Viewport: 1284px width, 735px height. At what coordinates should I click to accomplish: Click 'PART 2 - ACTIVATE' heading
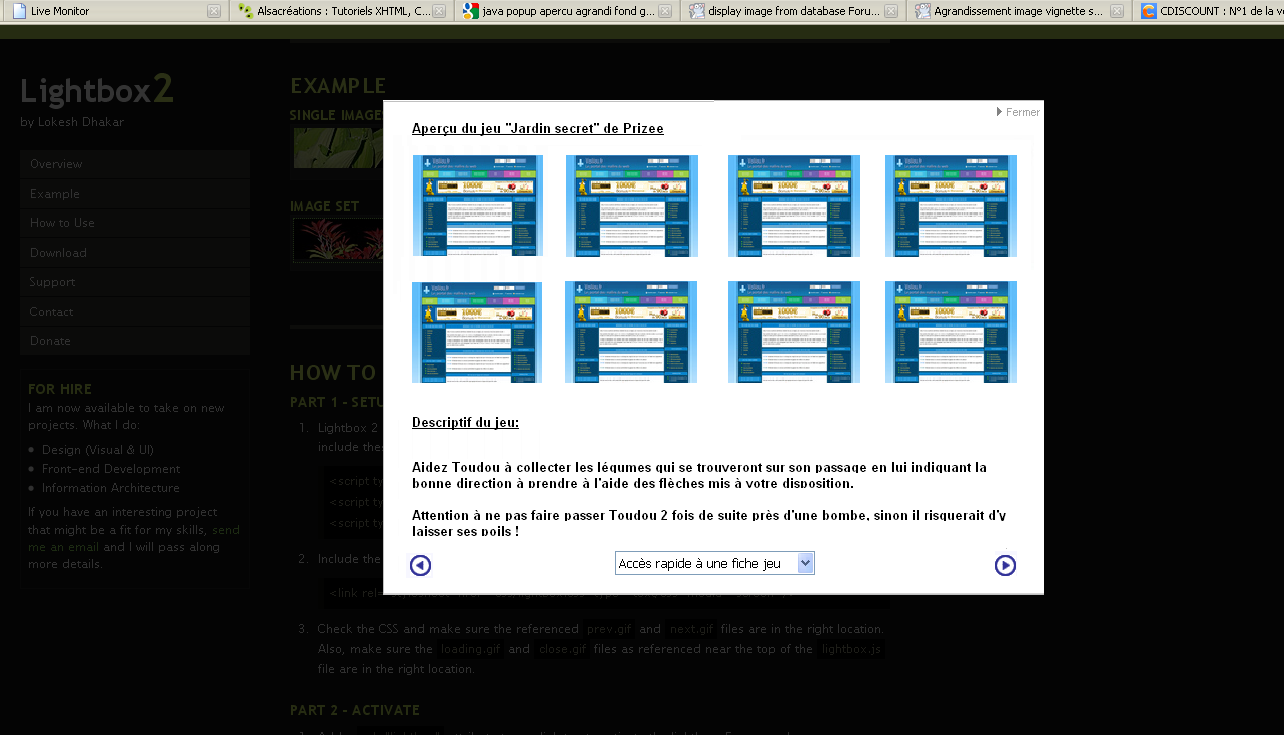(x=355, y=710)
